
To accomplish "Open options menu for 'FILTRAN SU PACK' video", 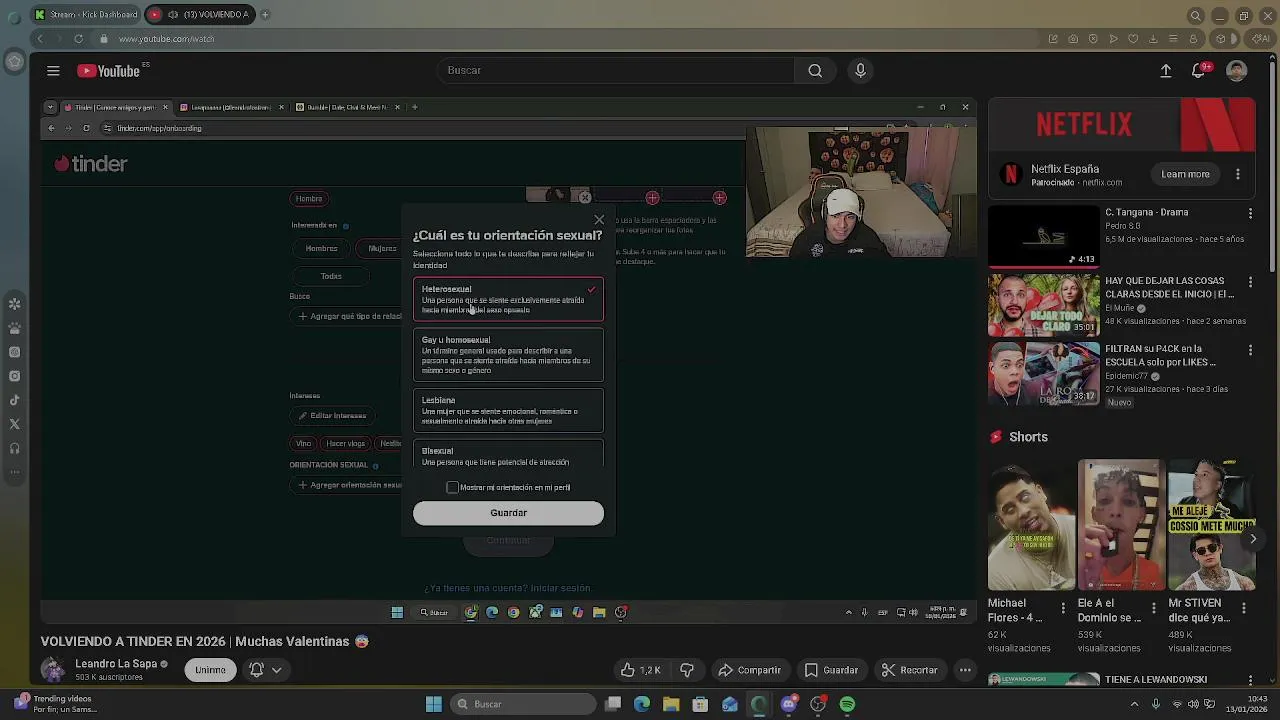I will [1250, 350].
